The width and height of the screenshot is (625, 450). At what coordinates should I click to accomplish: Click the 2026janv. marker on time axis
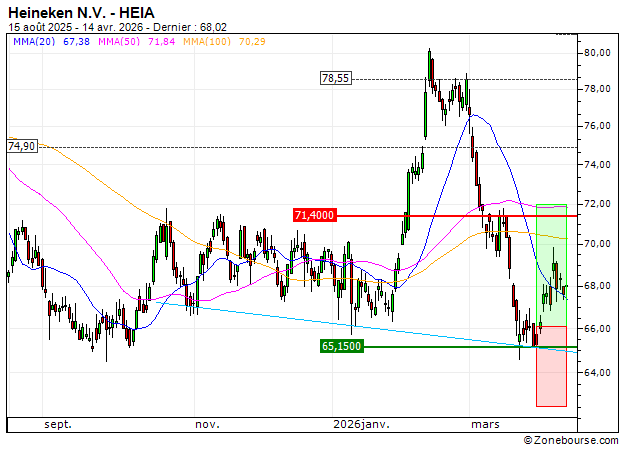[360, 424]
